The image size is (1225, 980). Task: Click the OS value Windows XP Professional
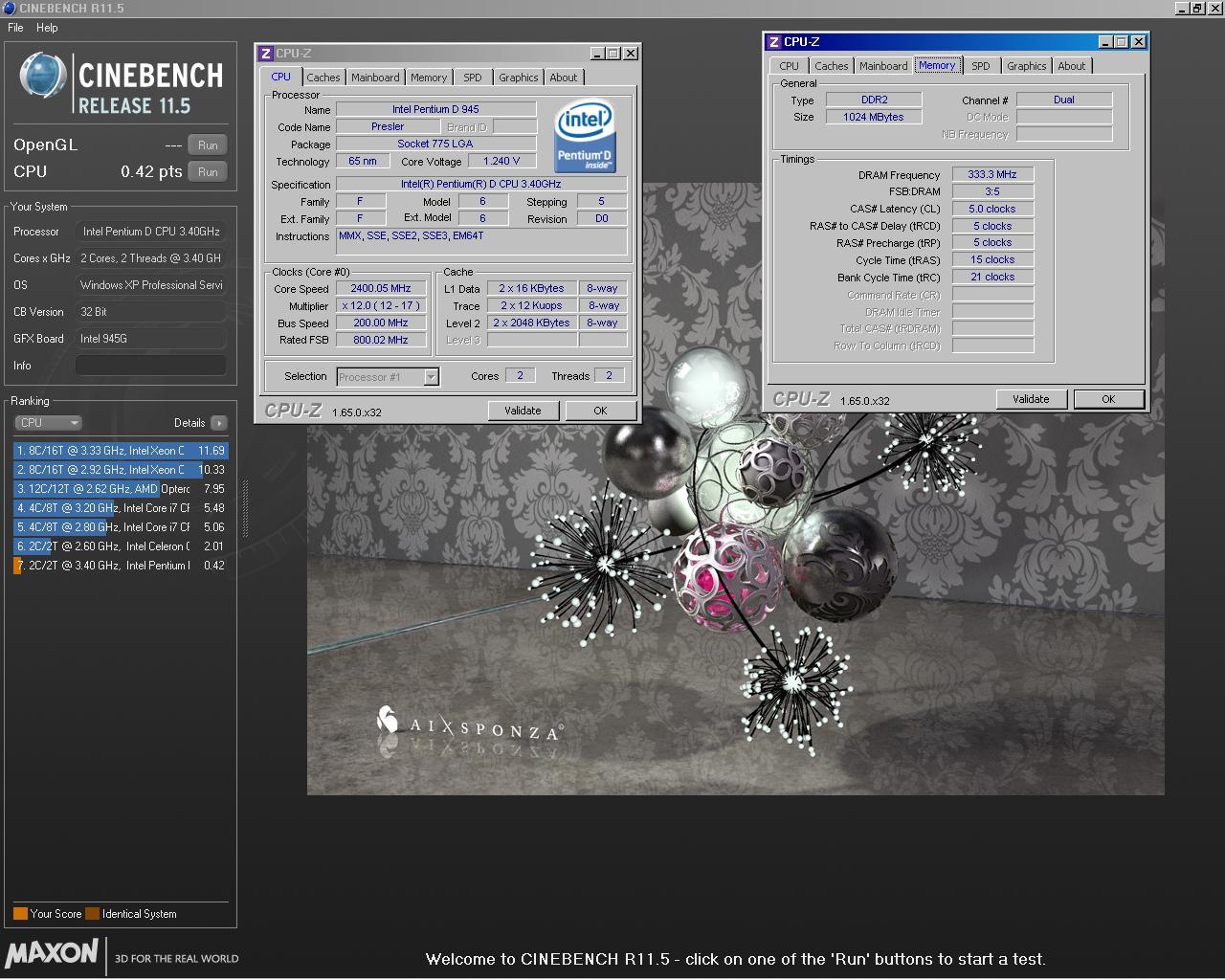tap(151, 285)
